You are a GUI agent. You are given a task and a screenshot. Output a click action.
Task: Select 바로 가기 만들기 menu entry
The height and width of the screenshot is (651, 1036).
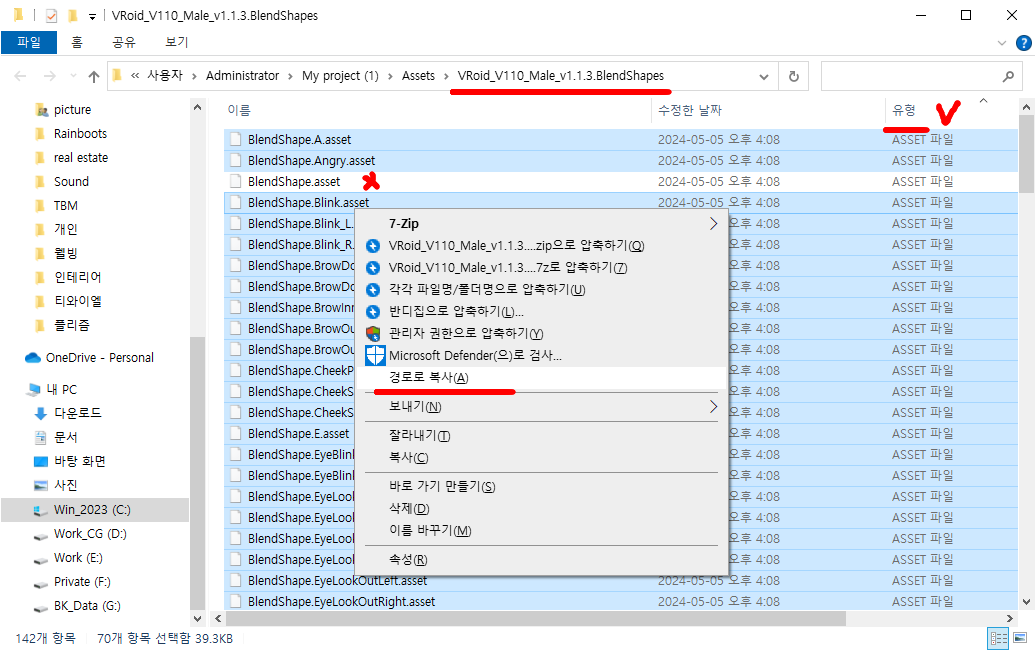point(542,486)
